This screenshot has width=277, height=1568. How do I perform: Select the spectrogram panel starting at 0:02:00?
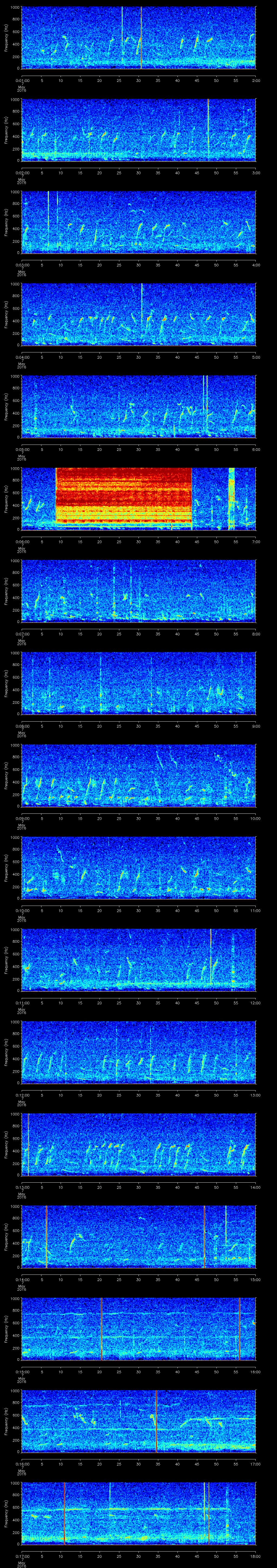coord(139,130)
